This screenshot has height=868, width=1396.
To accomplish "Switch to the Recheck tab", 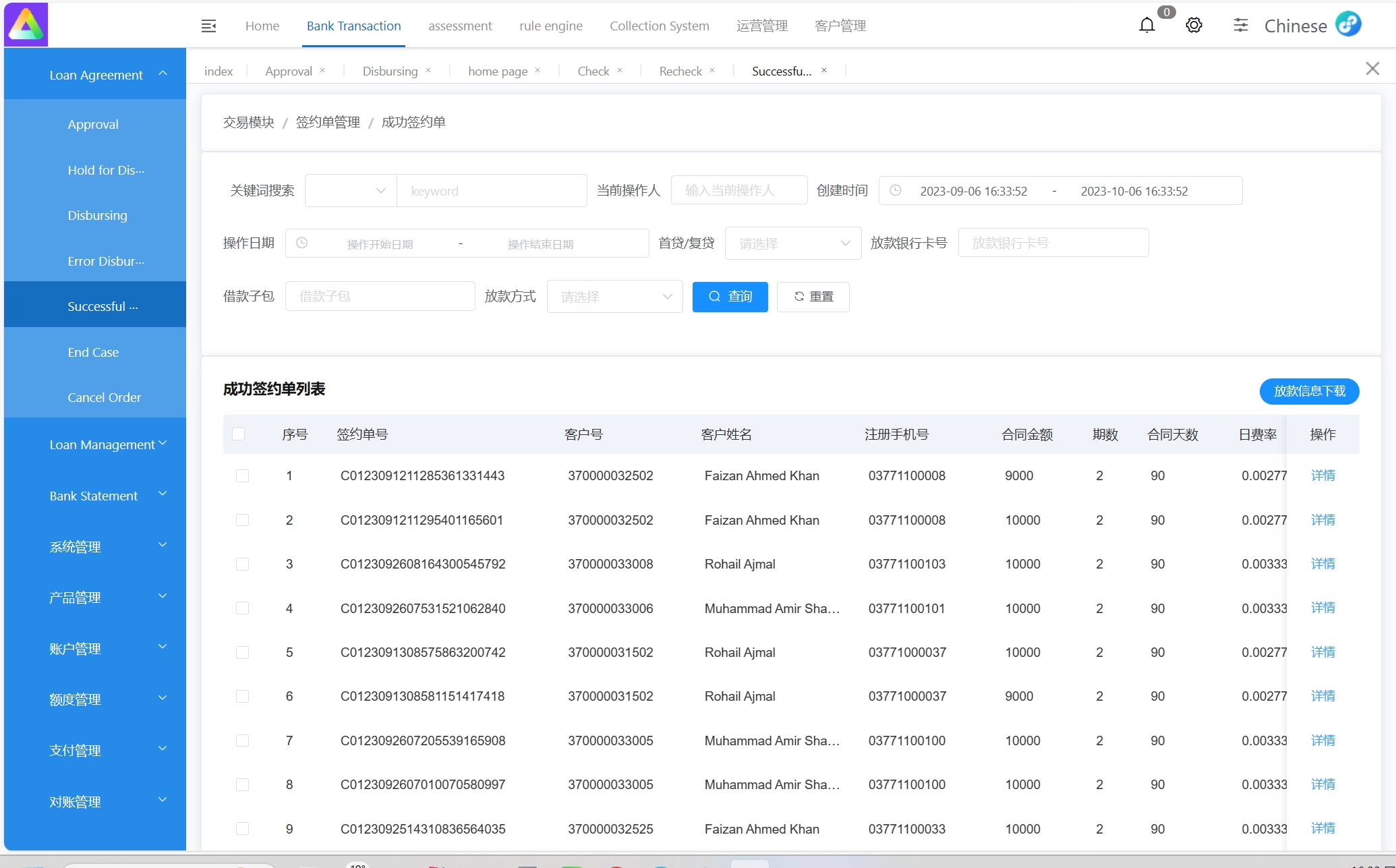I will [680, 71].
